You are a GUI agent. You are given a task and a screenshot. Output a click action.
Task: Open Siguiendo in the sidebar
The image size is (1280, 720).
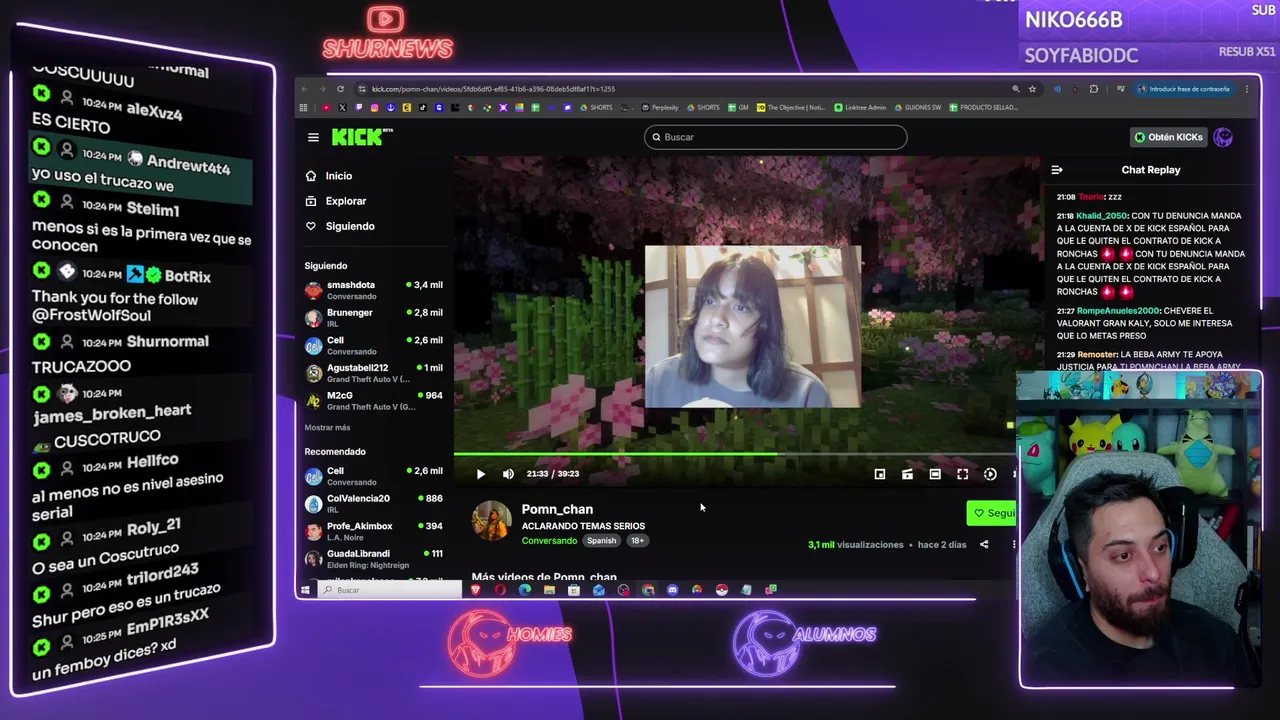(x=340, y=226)
